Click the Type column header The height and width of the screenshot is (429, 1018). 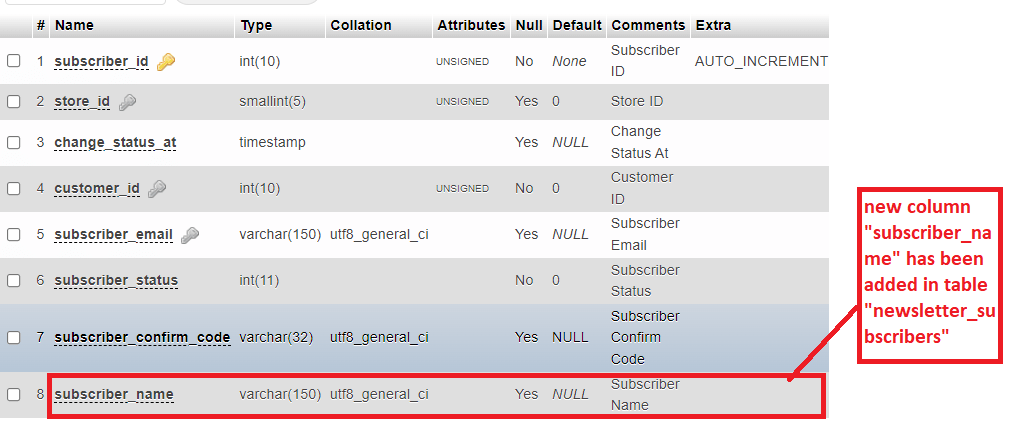pos(256,25)
